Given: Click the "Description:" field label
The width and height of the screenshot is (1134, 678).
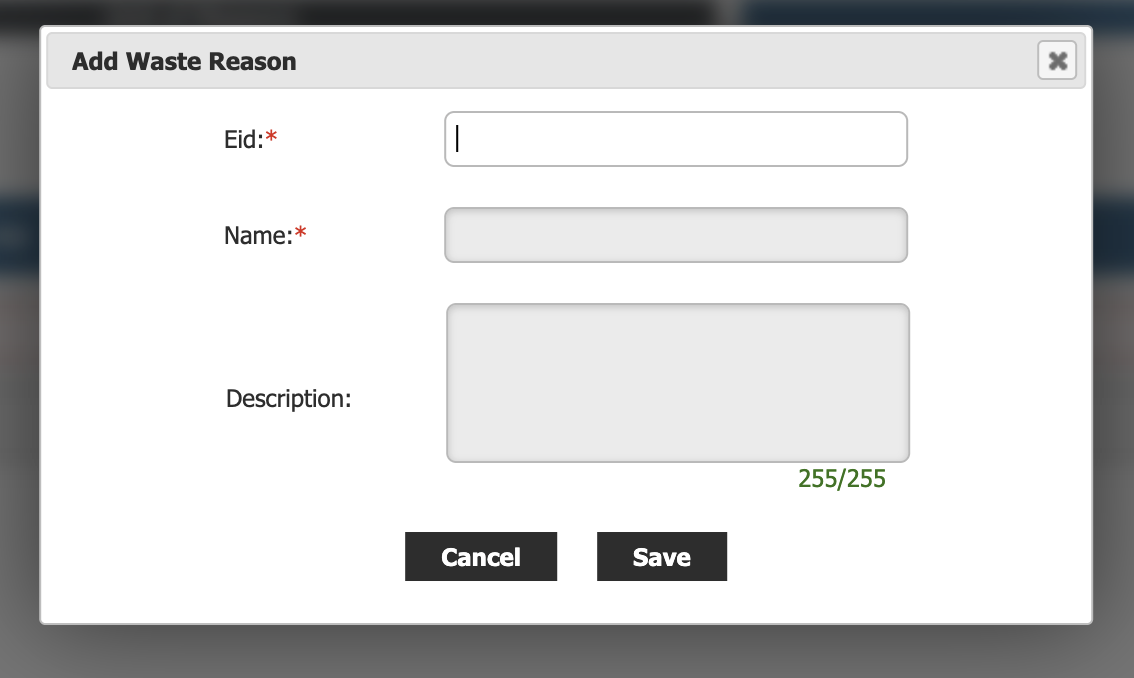Looking at the screenshot, I should (288, 399).
